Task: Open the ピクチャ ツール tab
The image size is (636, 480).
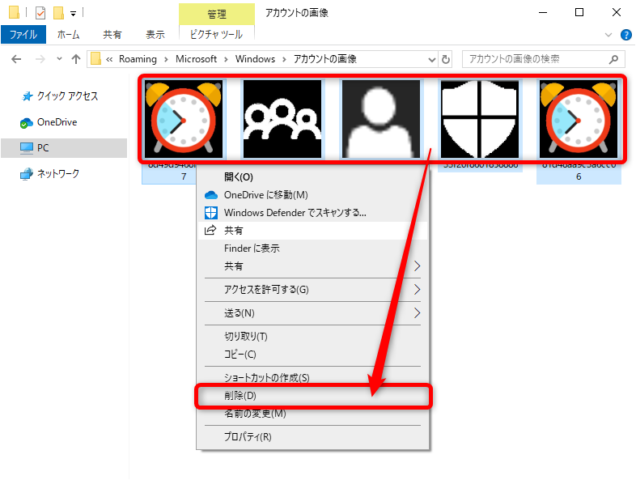Action: point(217,34)
